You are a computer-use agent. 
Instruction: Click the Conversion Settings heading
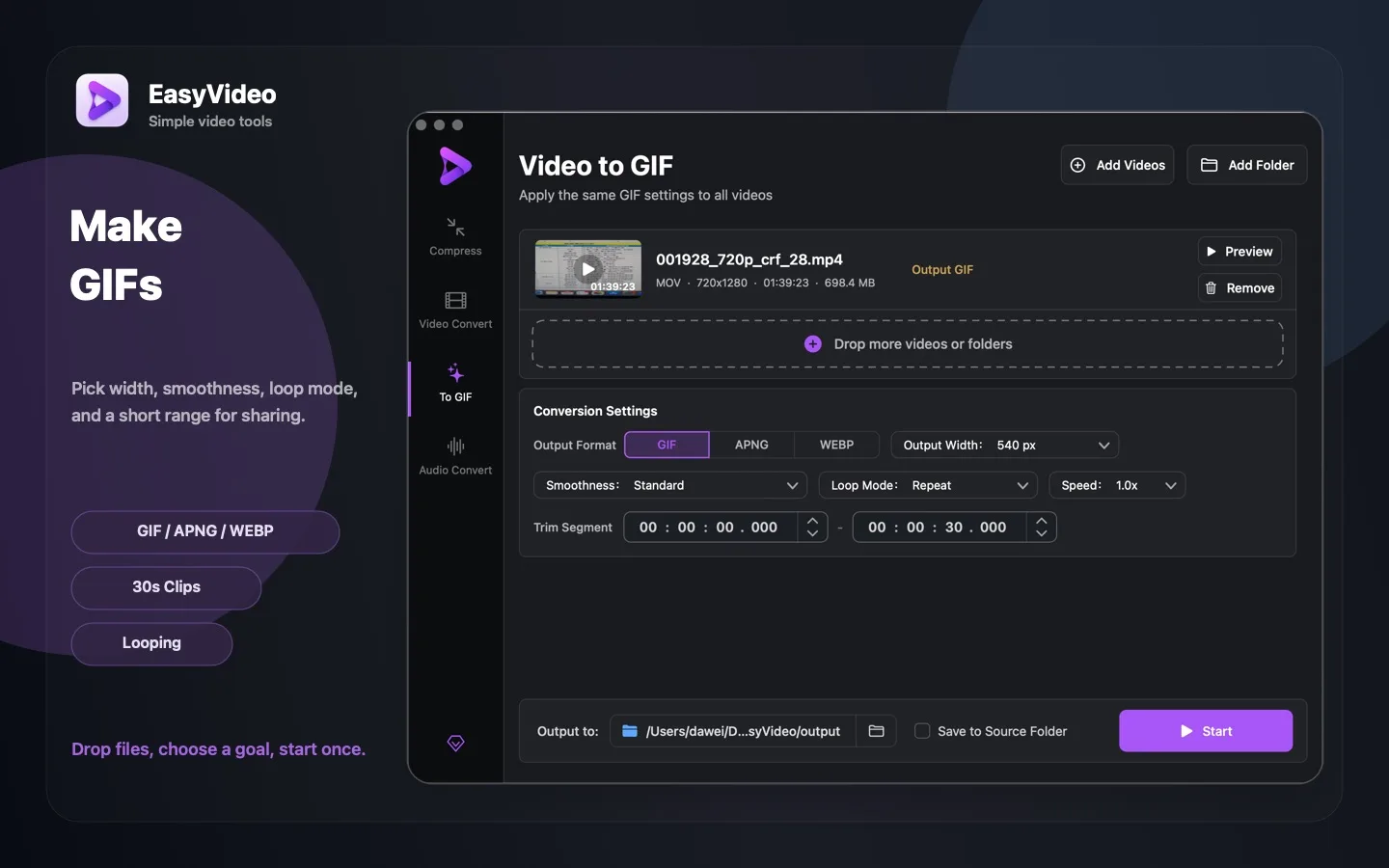pos(595,411)
